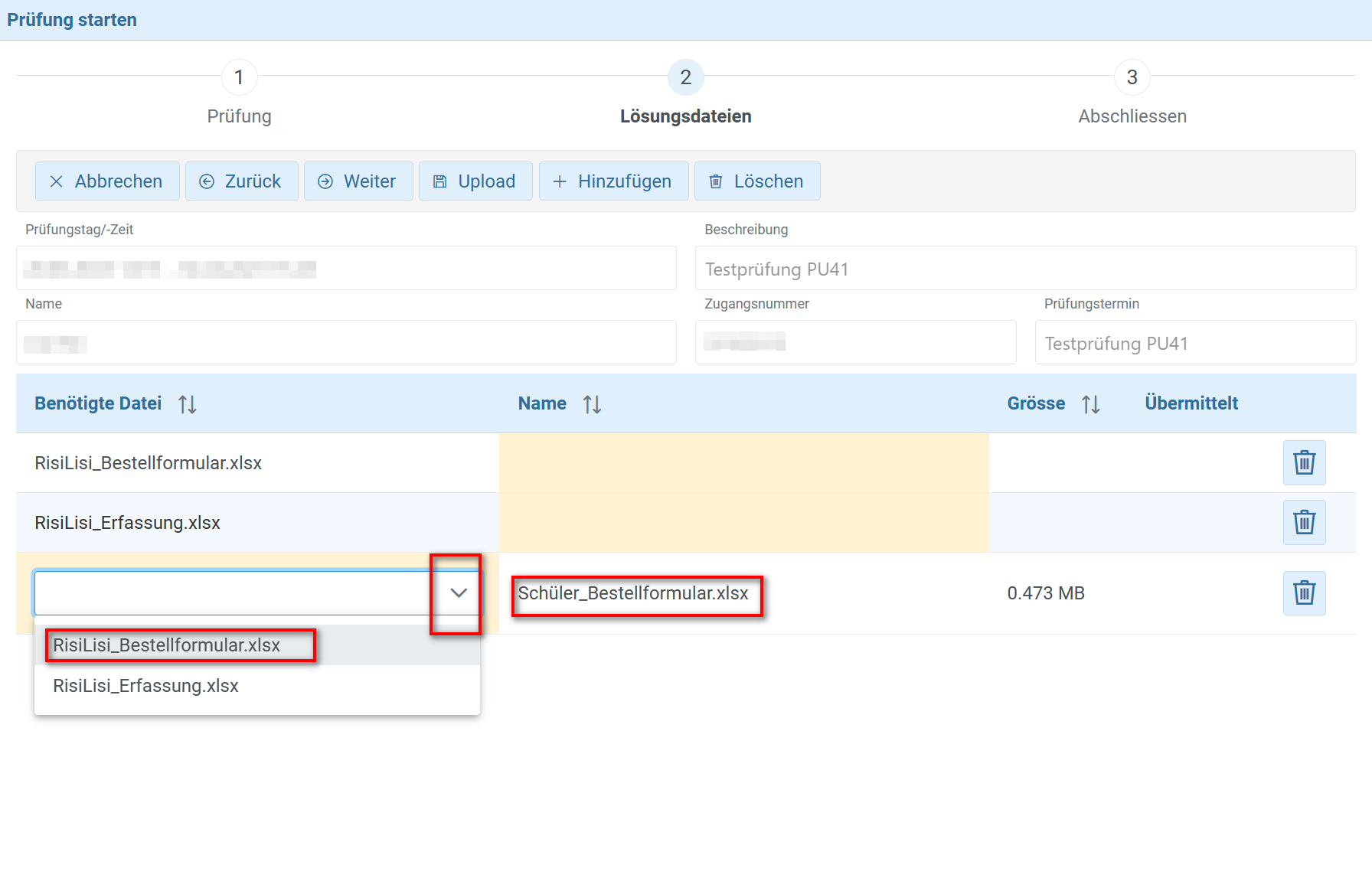Click the Name input field above table

tap(346, 342)
